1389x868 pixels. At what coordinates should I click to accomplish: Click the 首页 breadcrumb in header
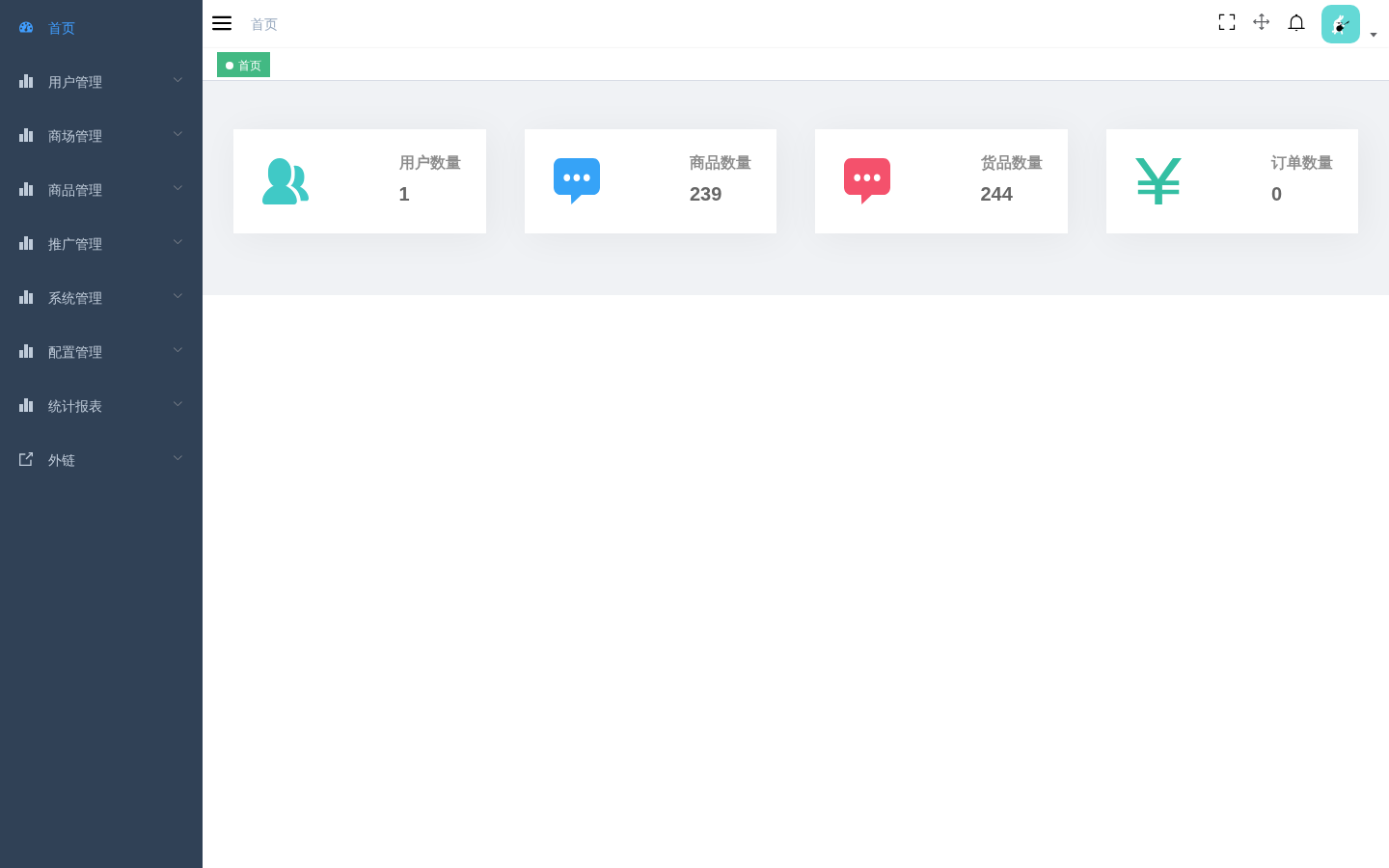[264, 24]
